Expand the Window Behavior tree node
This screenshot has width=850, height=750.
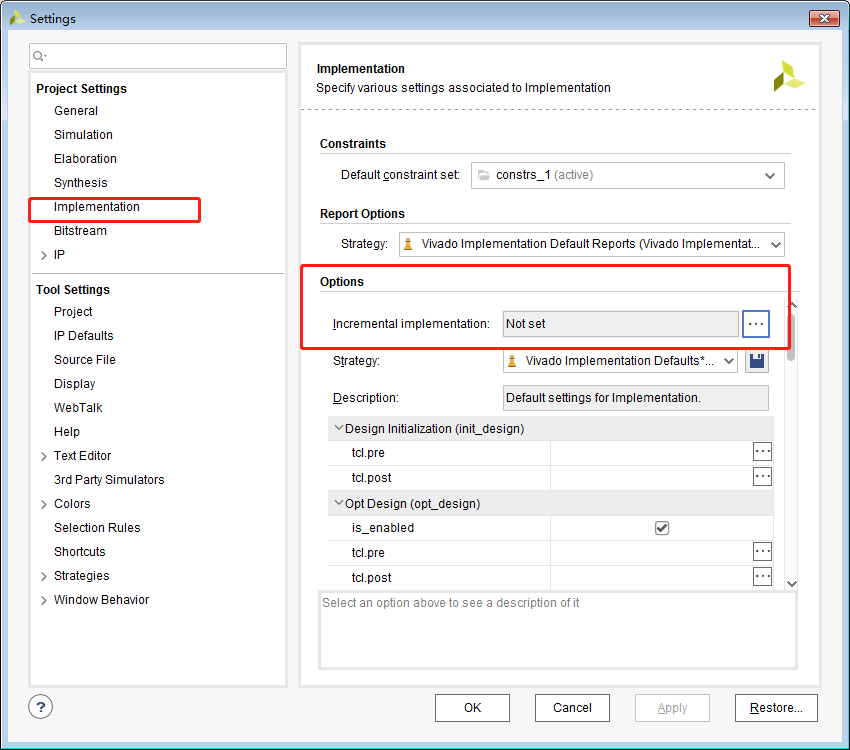[44, 600]
